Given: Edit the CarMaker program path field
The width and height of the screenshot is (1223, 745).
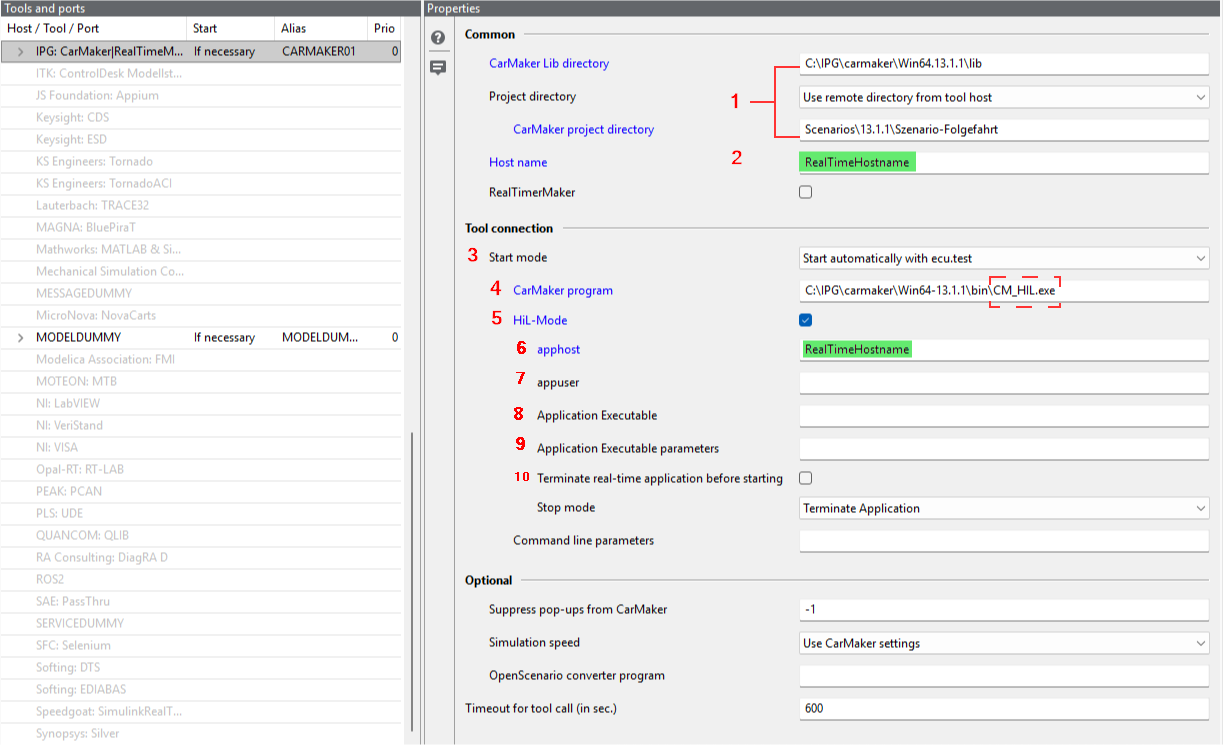Looking at the screenshot, I should click(1004, 290).
